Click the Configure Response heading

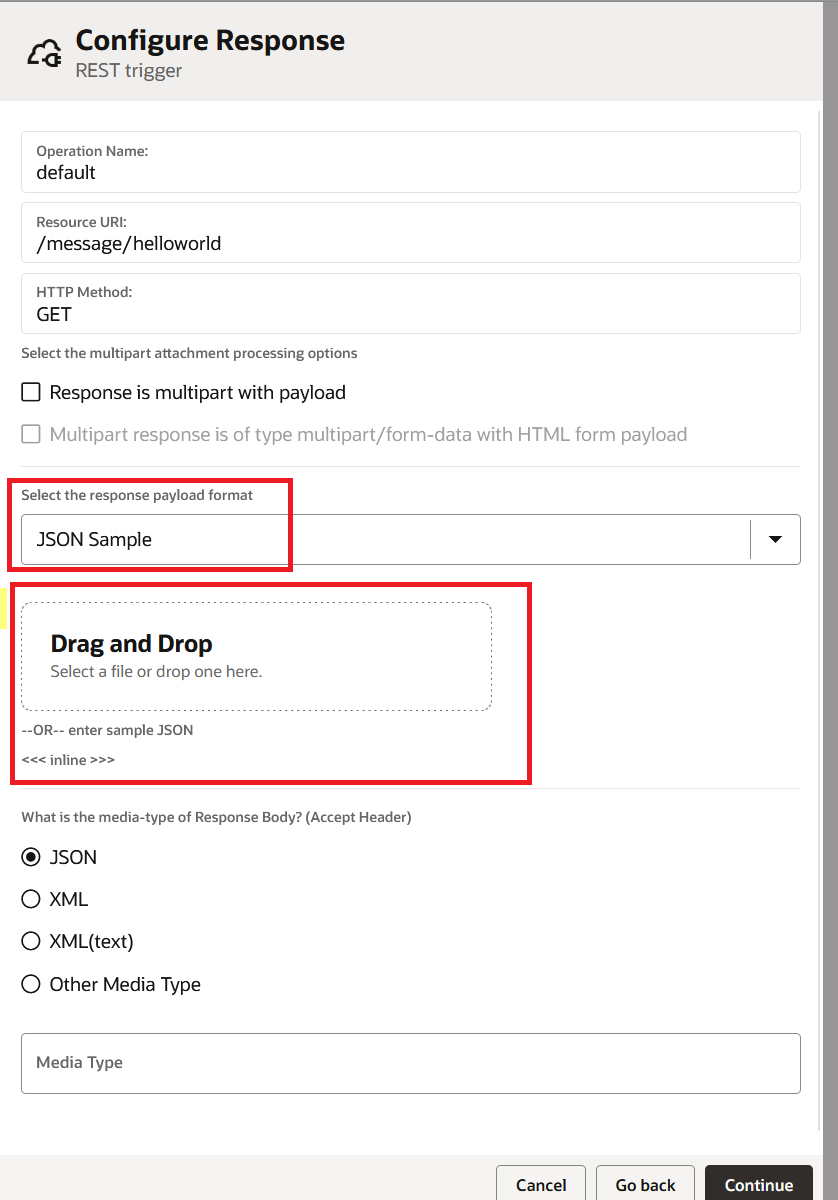pos(210,41)
